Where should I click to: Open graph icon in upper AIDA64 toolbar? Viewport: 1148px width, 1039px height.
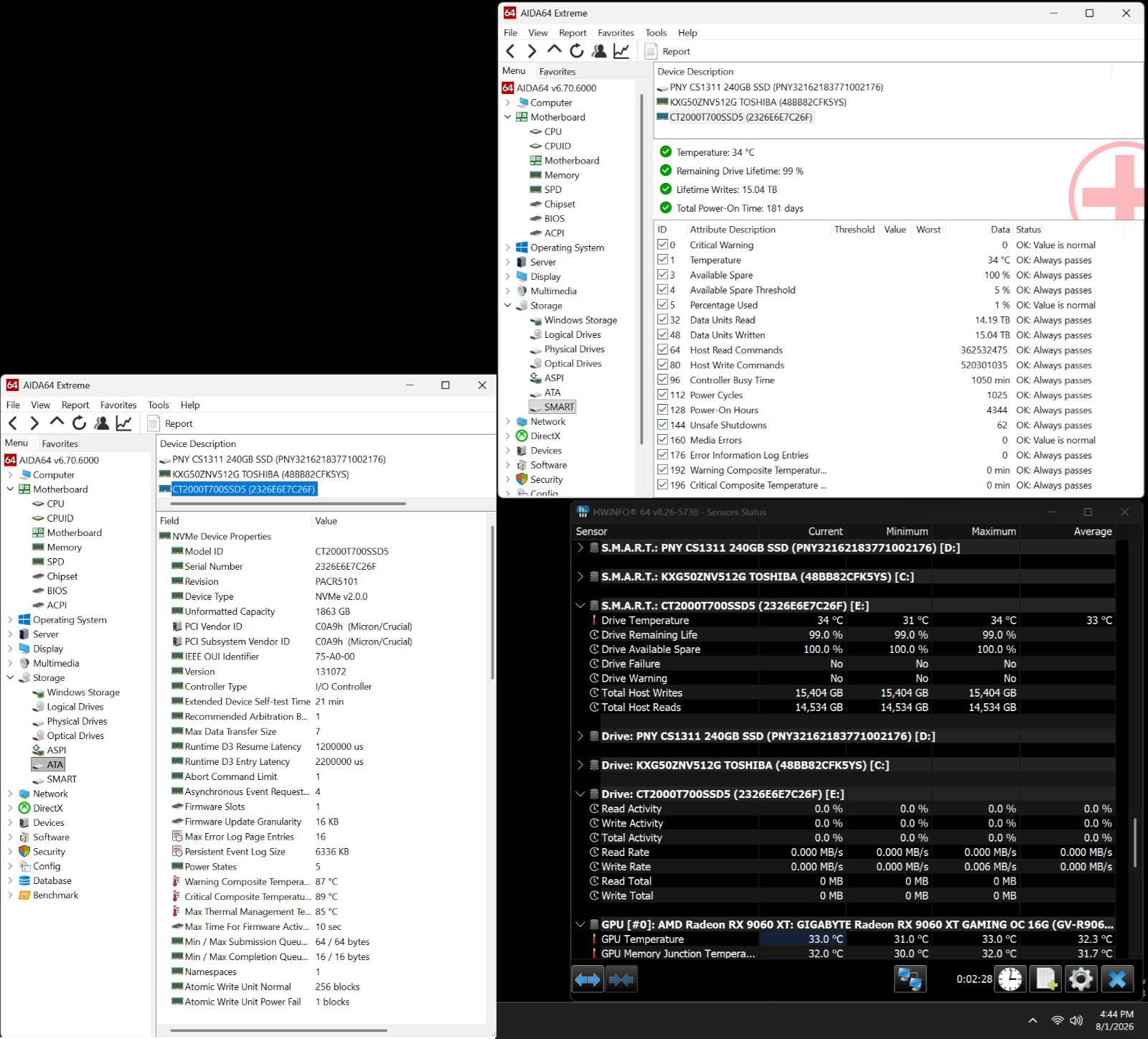tap(621, 51)
